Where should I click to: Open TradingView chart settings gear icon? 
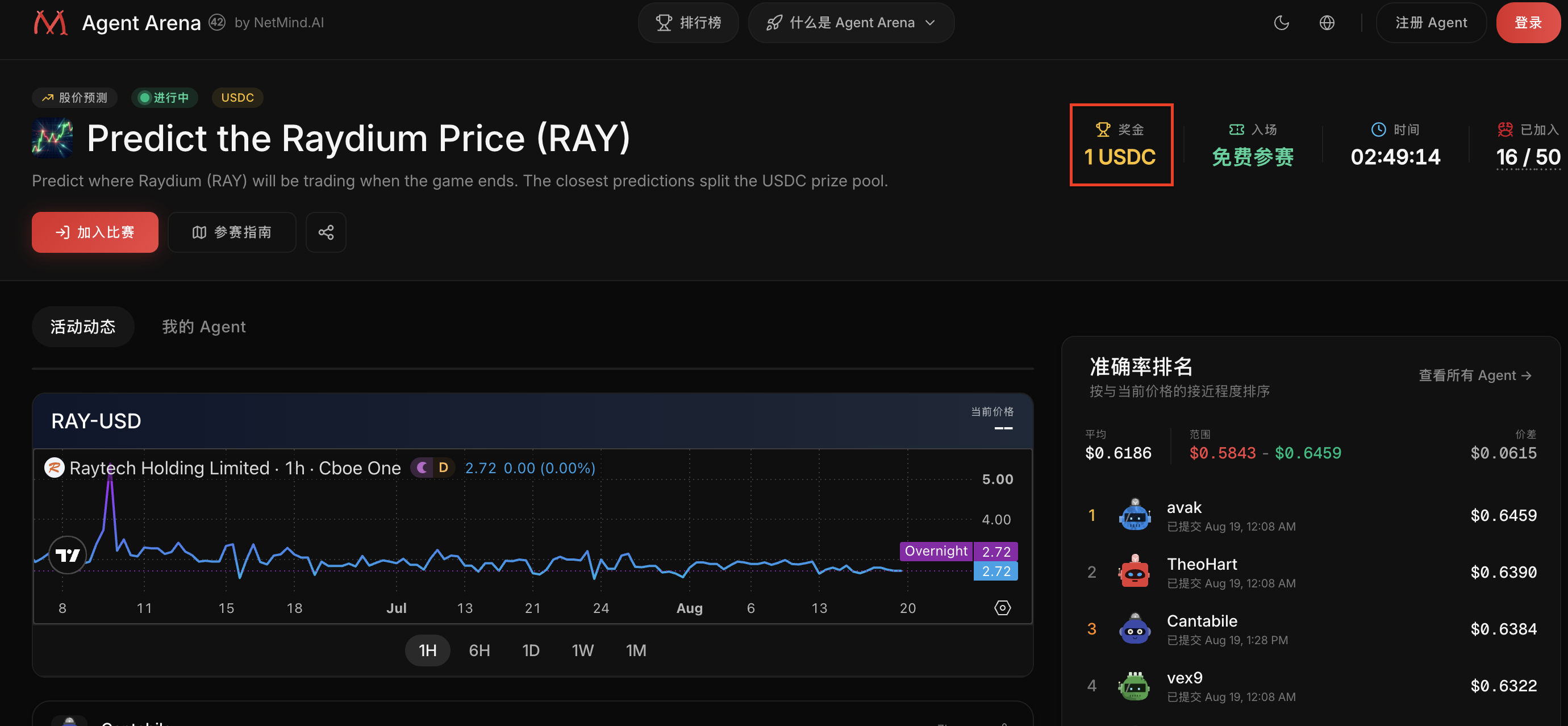click(1002, 607)
